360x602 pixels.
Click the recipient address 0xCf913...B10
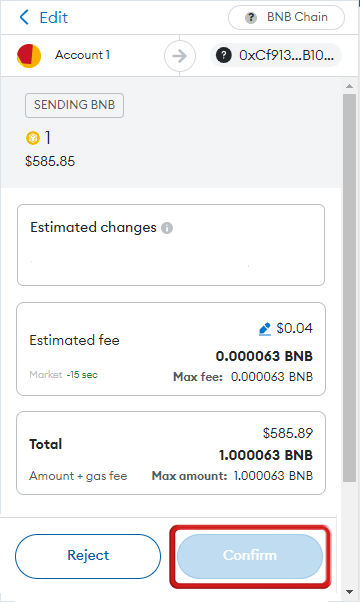286,55
